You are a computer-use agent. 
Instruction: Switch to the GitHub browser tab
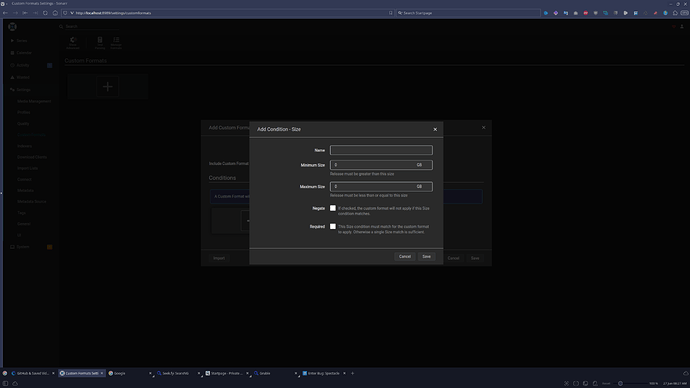point(32,373)
